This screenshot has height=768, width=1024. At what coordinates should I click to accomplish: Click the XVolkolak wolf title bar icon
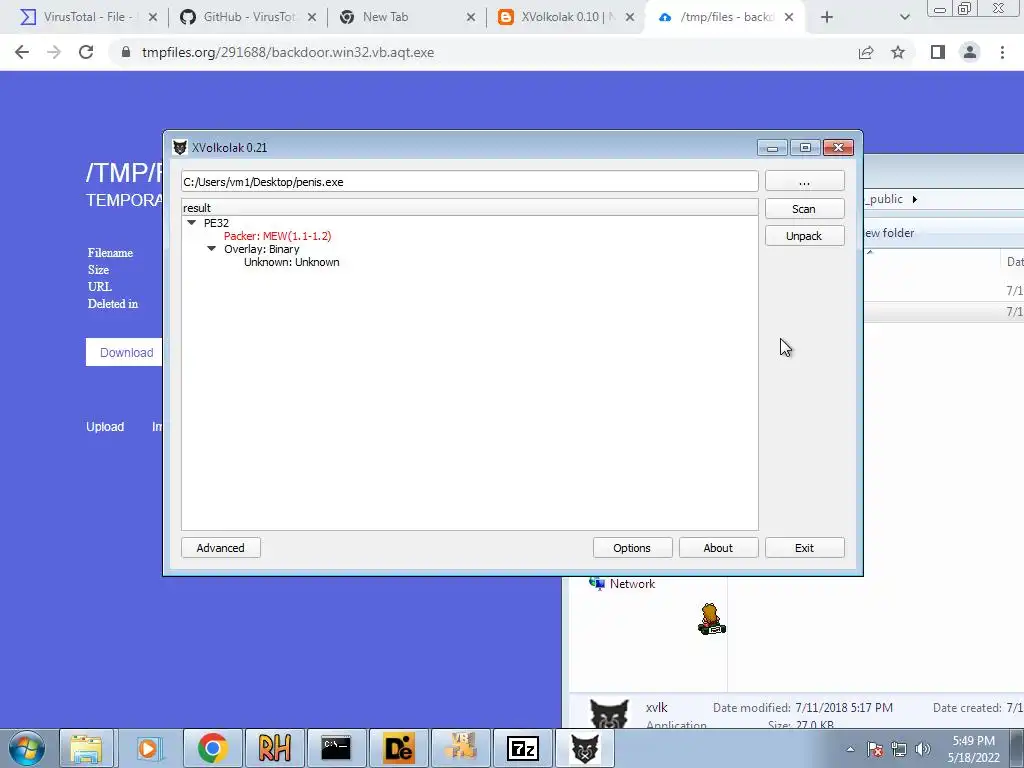[180, 148]
